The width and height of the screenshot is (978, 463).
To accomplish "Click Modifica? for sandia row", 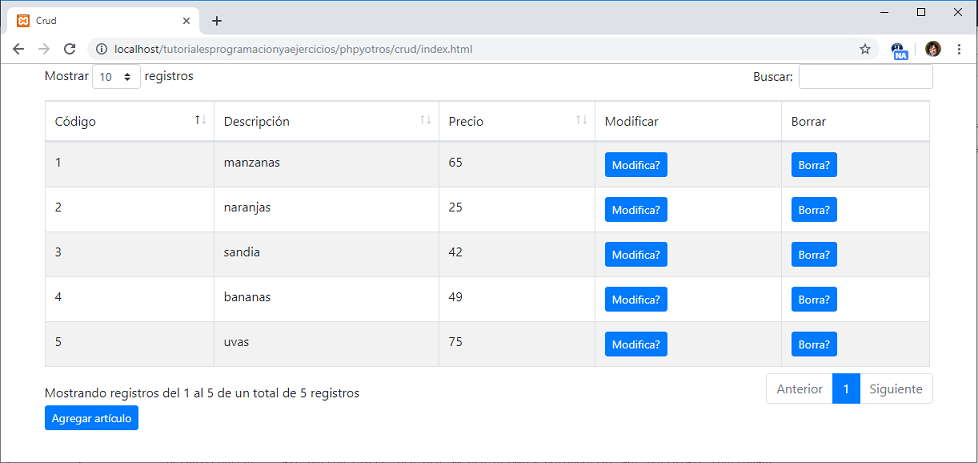I will (x=636, y=255).
